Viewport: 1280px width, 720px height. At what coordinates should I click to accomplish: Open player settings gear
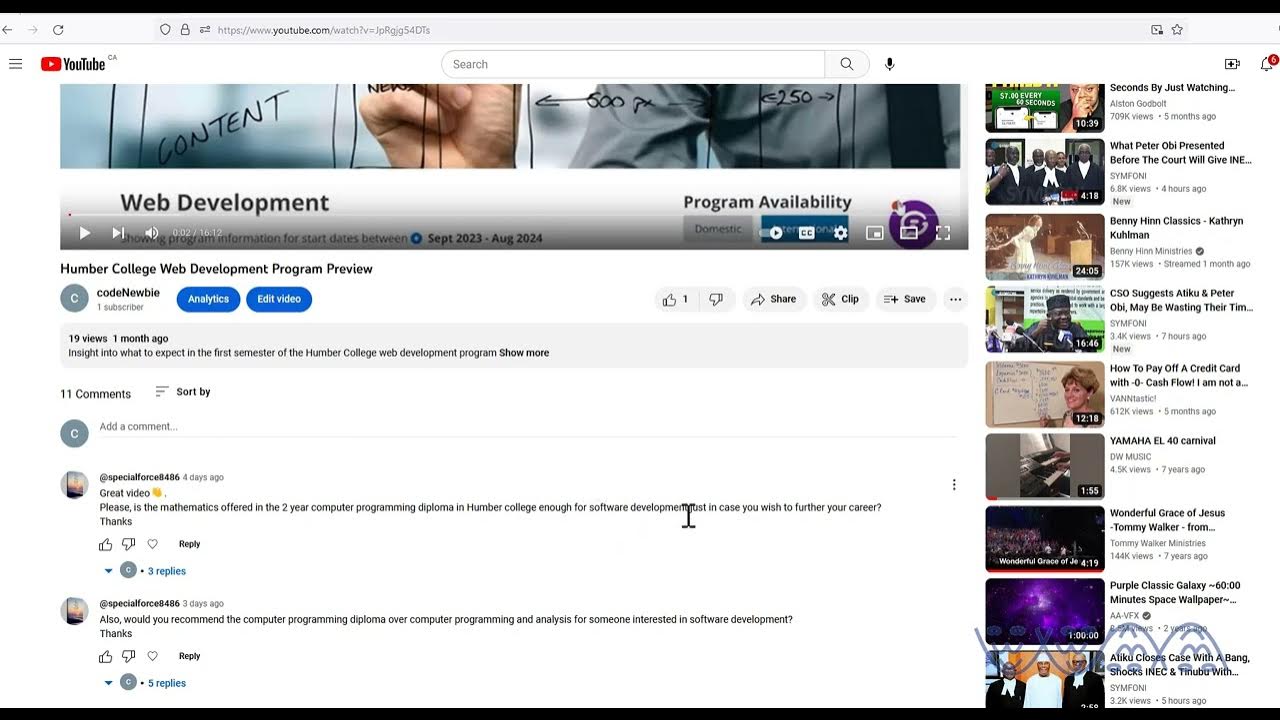tap(841, 233)
